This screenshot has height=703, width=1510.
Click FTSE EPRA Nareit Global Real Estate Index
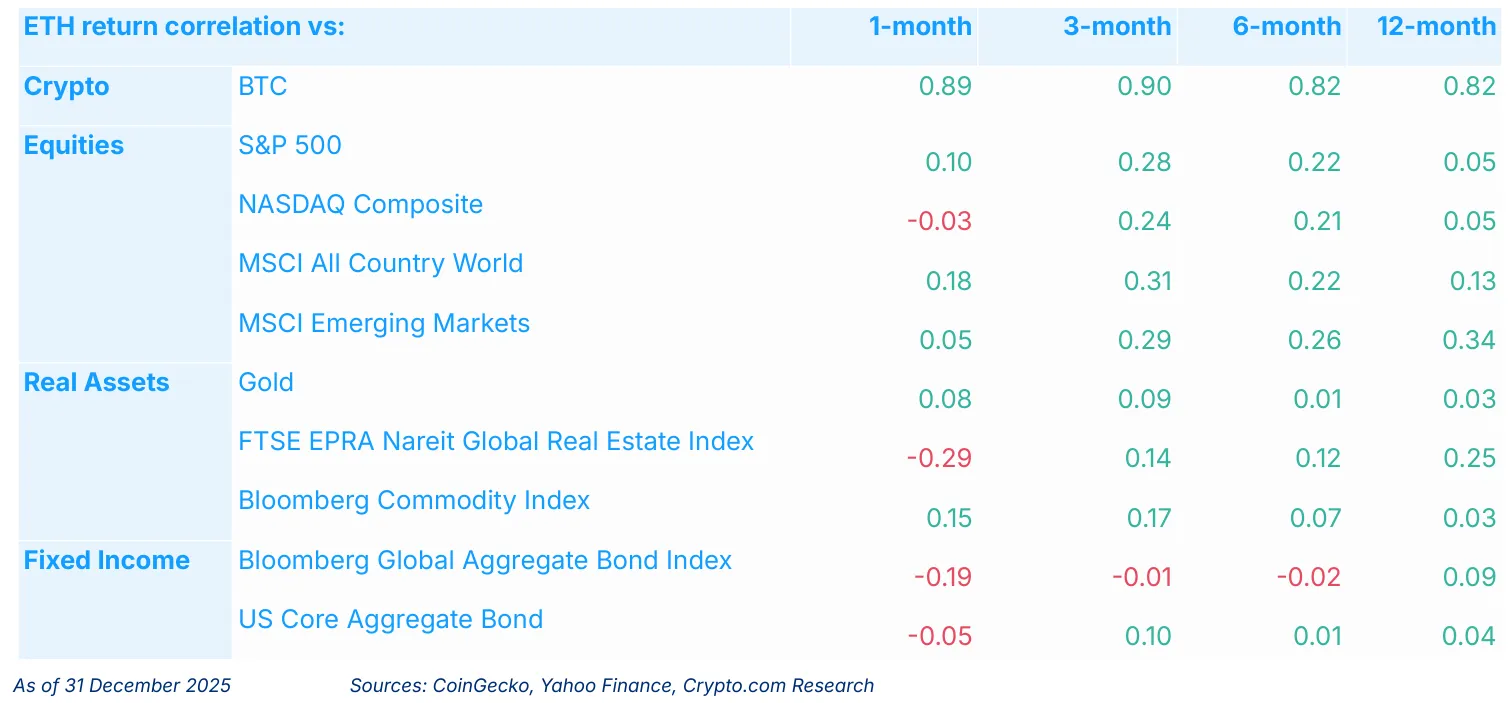[496, 441]
